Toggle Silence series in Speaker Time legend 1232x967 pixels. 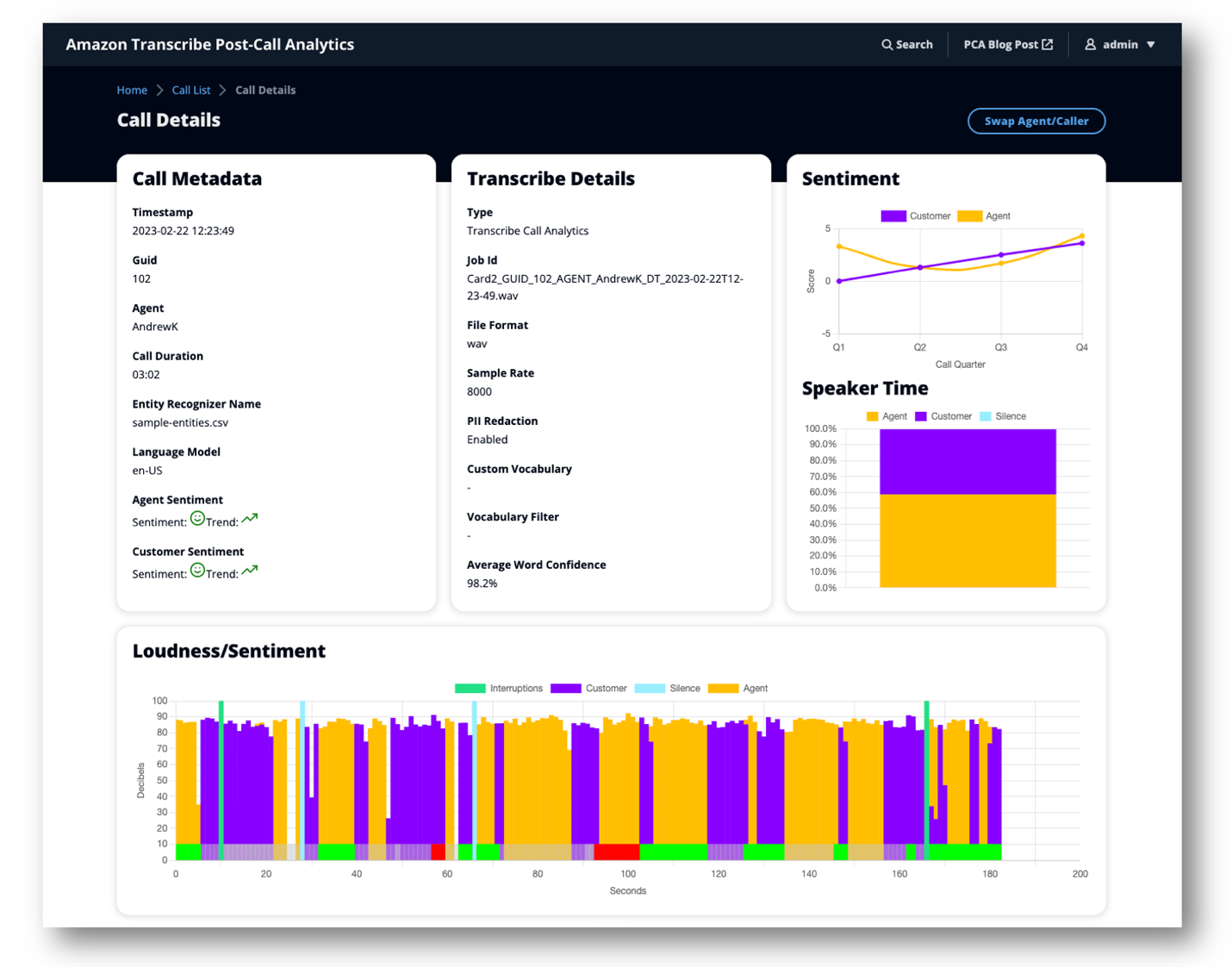[1003, 416]
